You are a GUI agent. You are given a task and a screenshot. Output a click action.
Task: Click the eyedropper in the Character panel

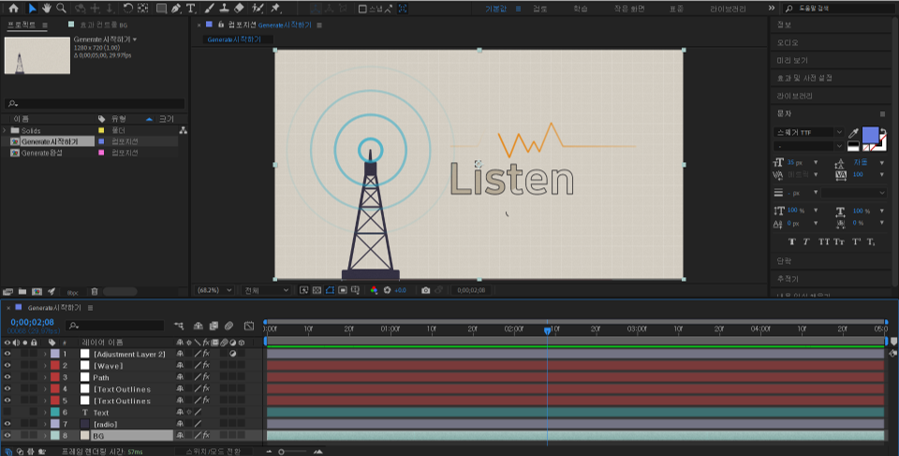853,134
